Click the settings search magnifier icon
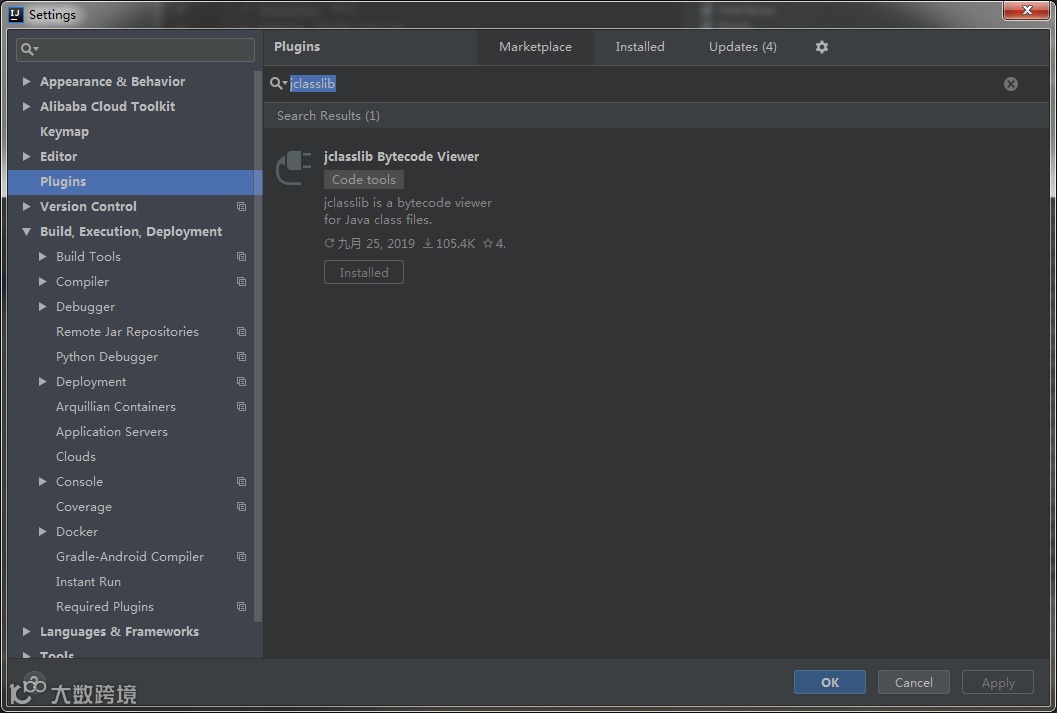Image resolution: width=1057 pixels, height=713 pixels. (x=29, y=49)
